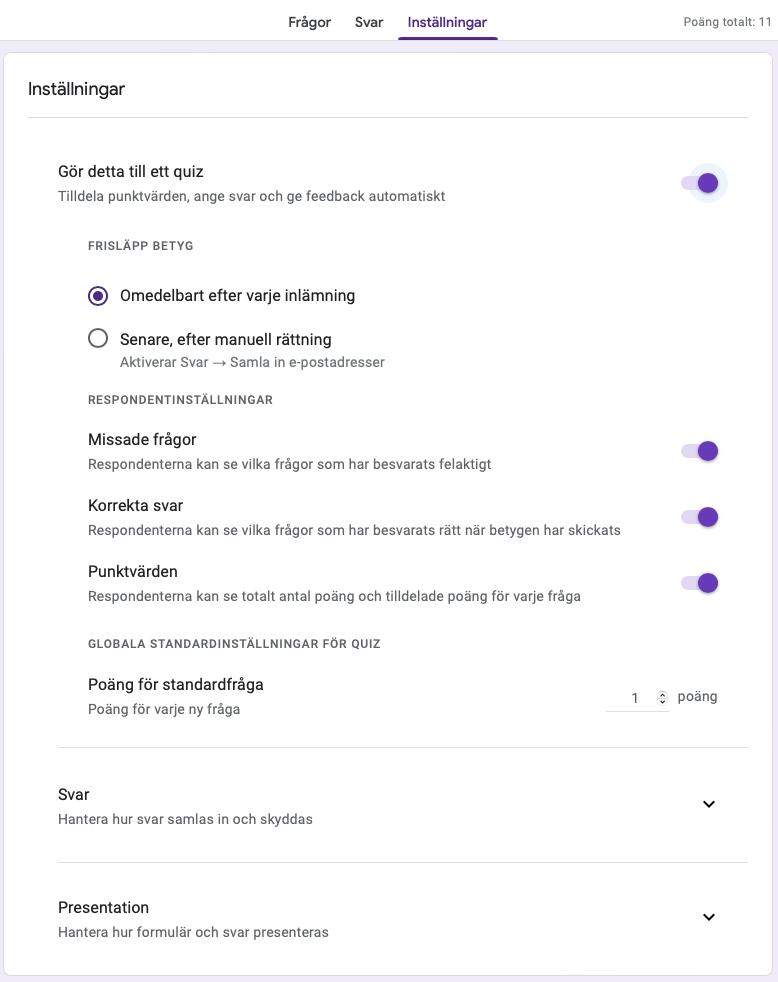Expand the Presentation section chevron
Image resolution: width=778 pixels, height=982 pixels.
click(x=709, y=917)
